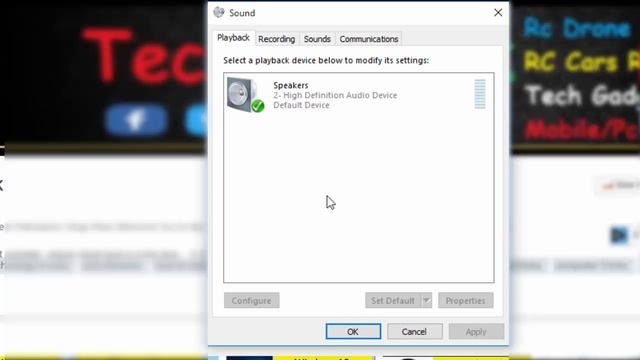
Task: Click 'RC Cars' text in background banner
Action: coord(571,62)
